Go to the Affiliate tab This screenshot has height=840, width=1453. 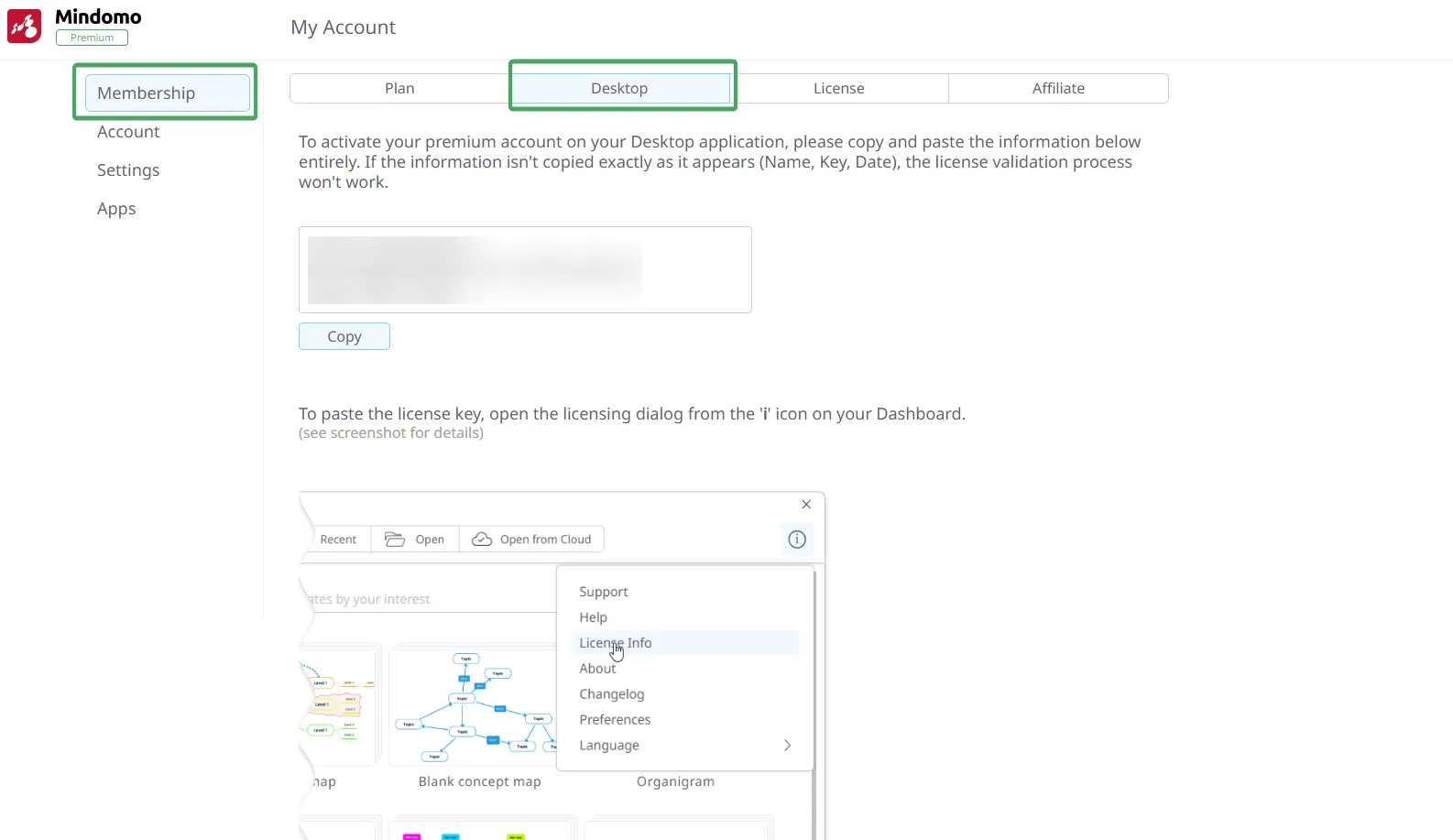1058,89
